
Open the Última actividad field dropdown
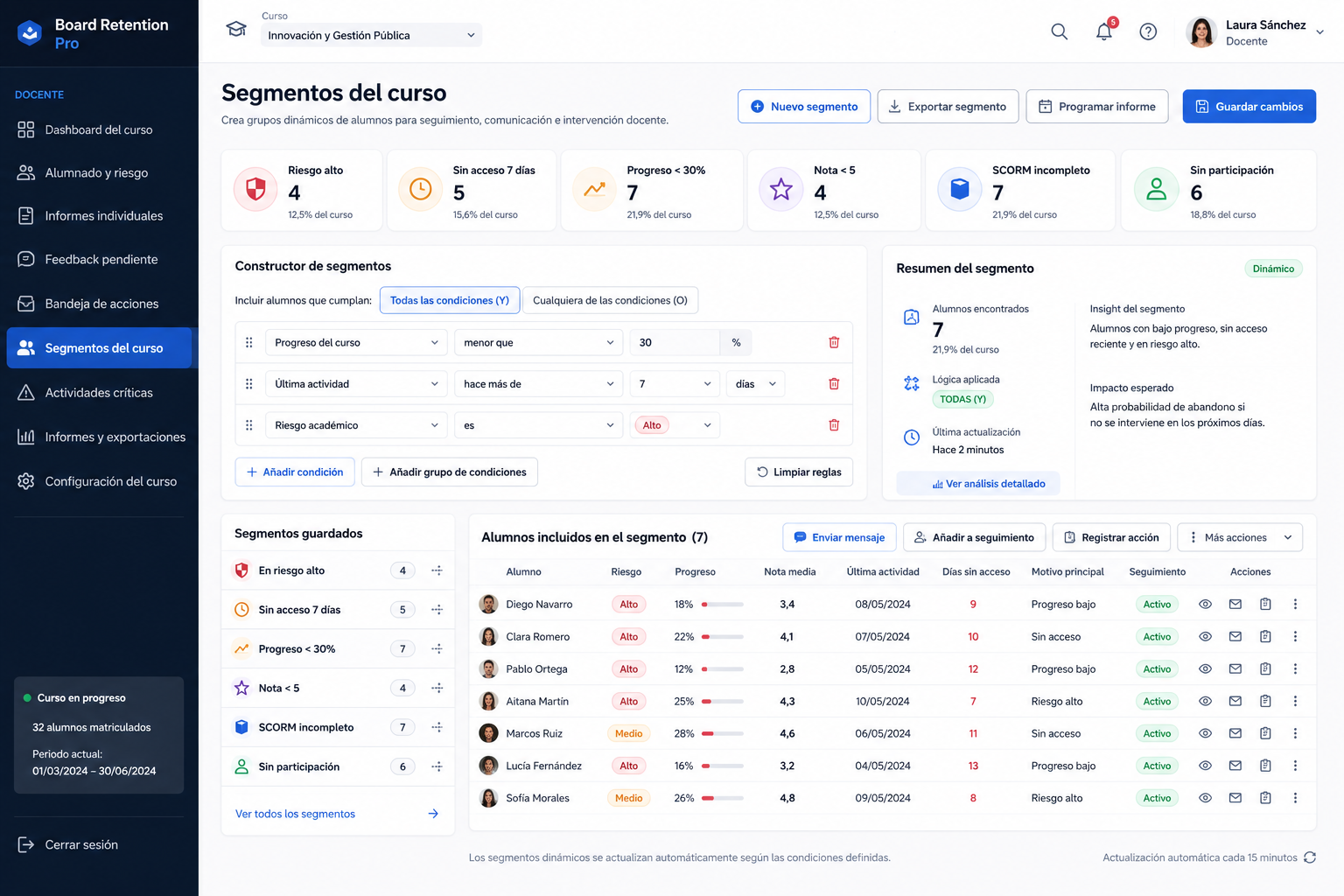coord(356,383)
